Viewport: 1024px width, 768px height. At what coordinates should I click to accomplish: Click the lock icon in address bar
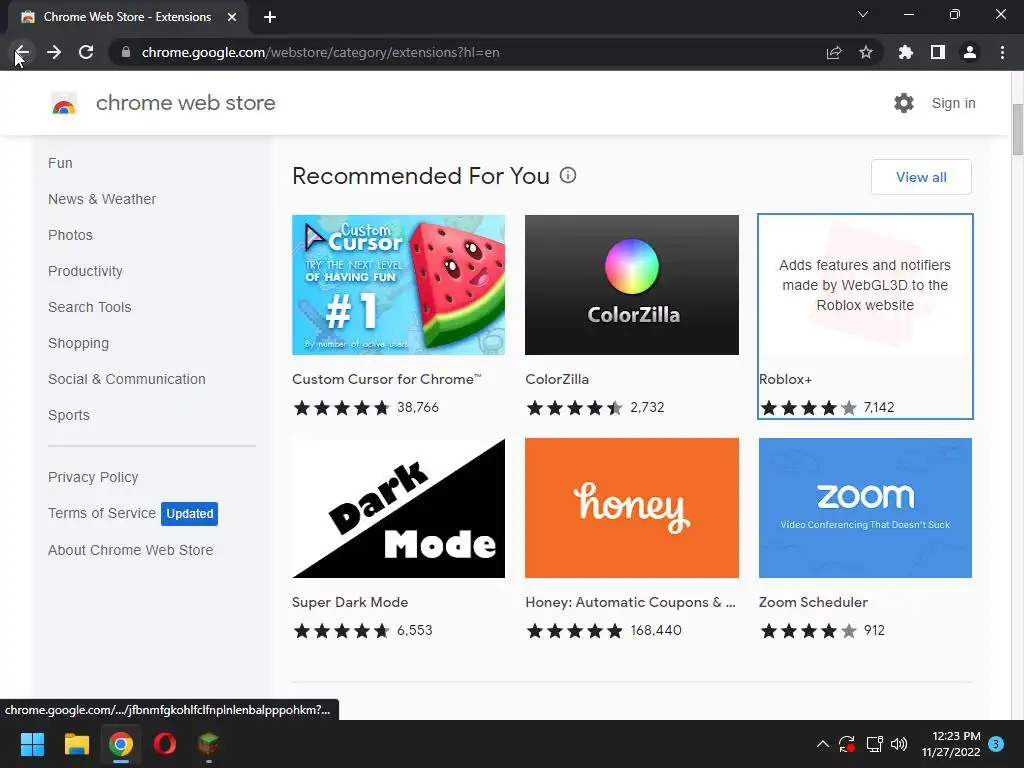[126, 52]
